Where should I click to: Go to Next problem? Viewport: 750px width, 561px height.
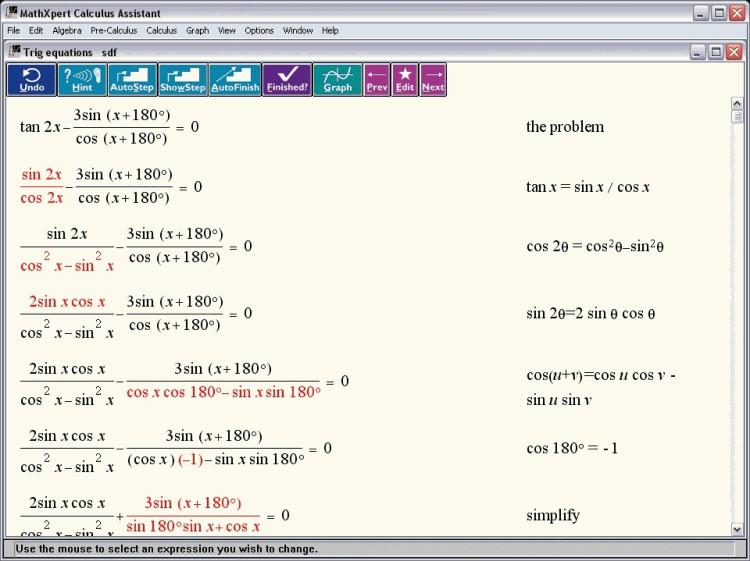pos(433,80)
